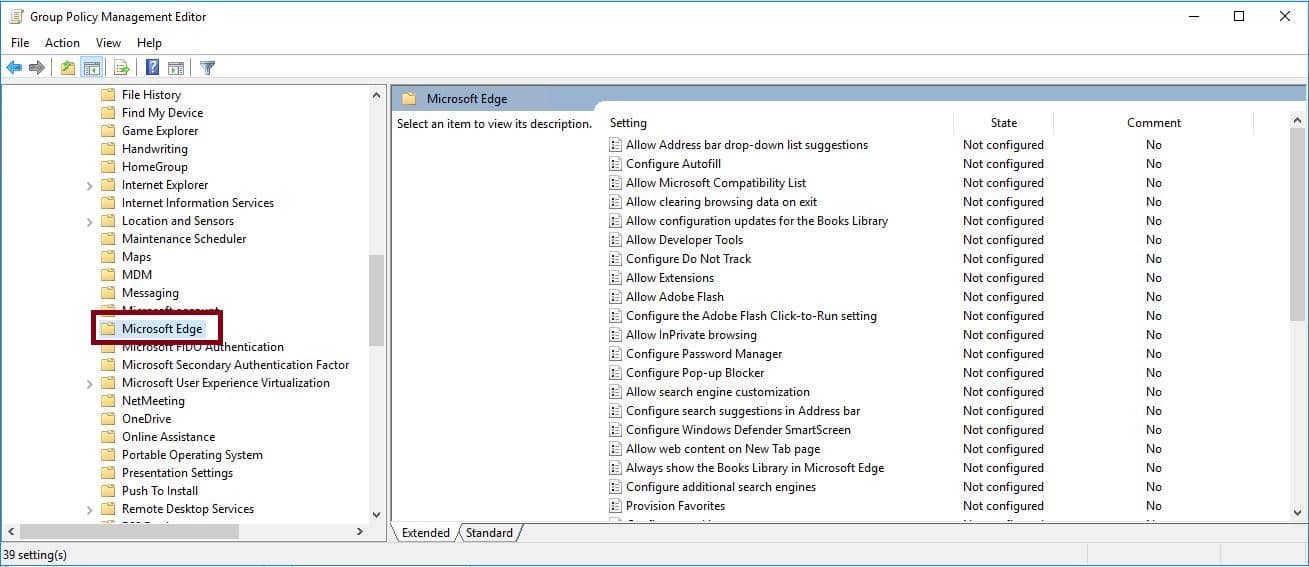The width and height of the screenshot is (1309, 567).
Task: Click the policy icon beside Allow Extensions
Action: [616, 278]
